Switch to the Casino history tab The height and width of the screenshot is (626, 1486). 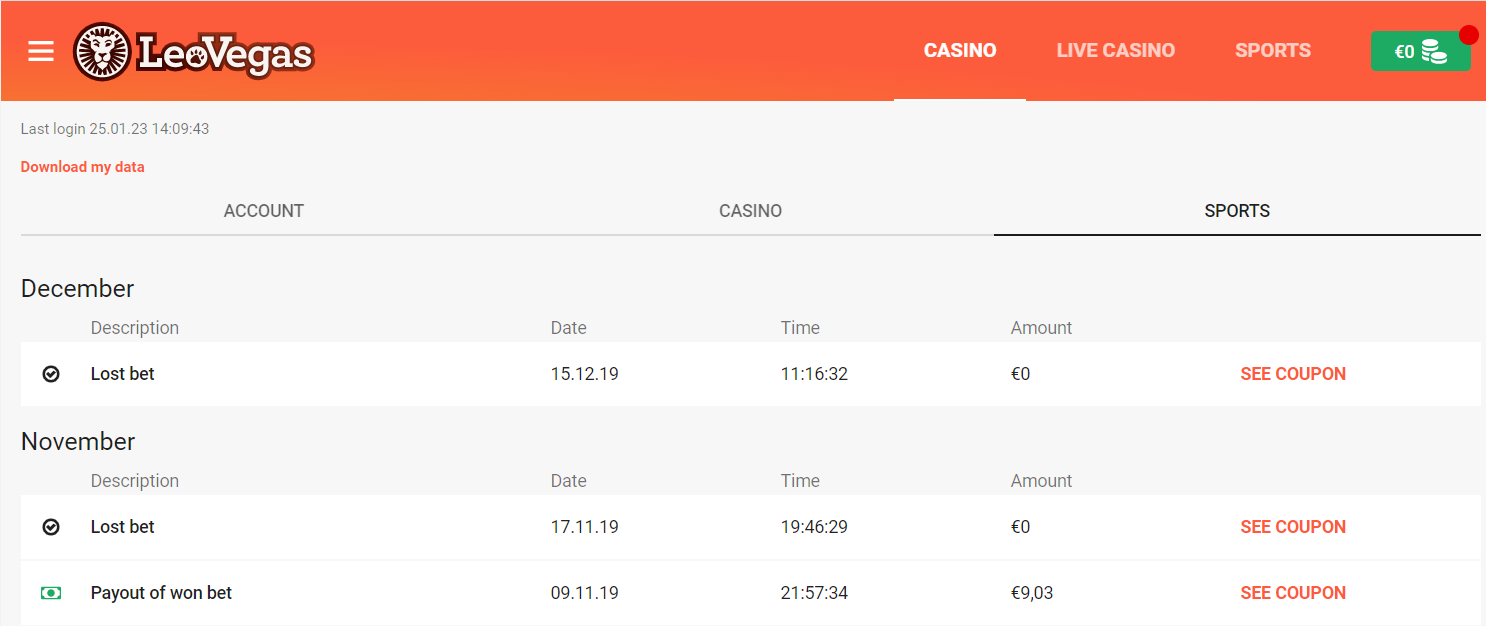pyautogui.click(x=750, y=211)
